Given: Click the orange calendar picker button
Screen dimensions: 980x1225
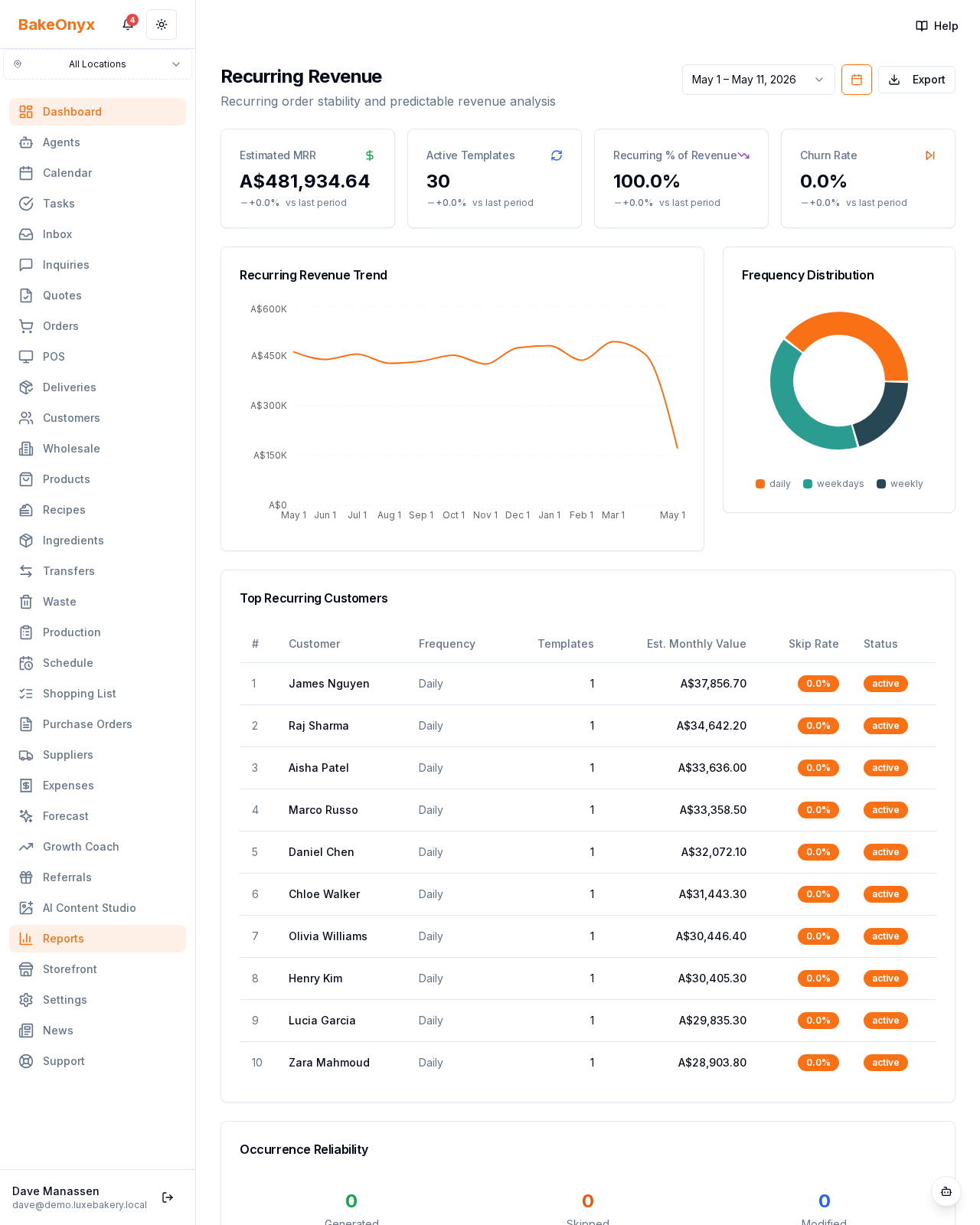Looking at the screenshot, I should pos(857,80).
